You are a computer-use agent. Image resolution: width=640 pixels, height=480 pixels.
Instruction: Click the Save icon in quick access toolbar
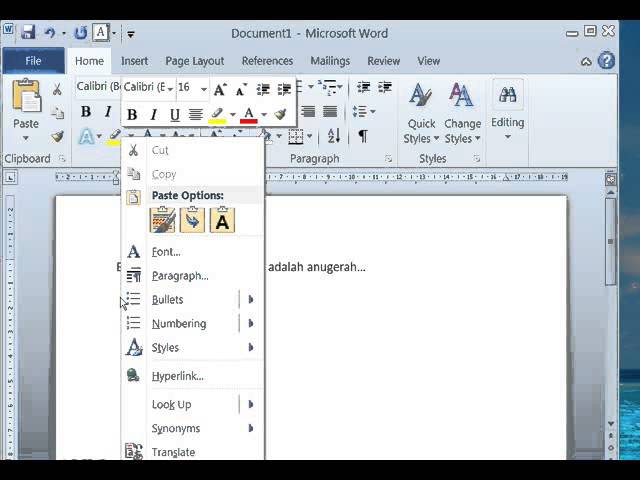point(28,32)
